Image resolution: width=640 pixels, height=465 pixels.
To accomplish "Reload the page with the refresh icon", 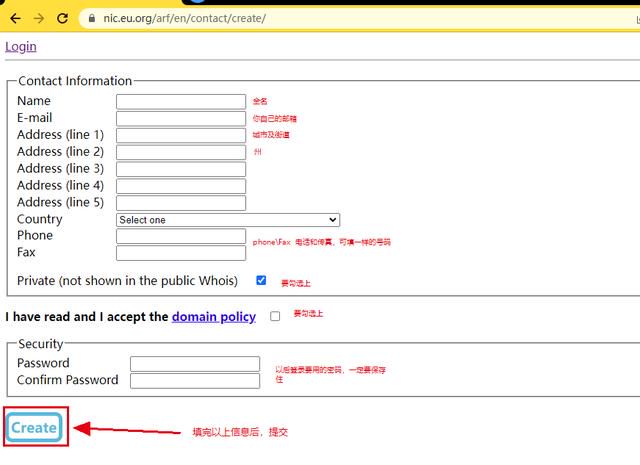I will coord(62,18).
